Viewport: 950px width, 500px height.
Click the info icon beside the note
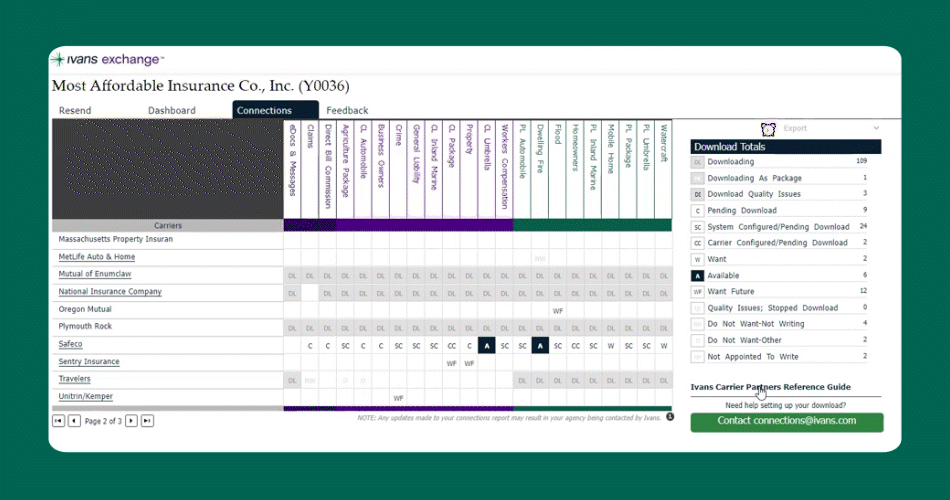click(669, 417)
